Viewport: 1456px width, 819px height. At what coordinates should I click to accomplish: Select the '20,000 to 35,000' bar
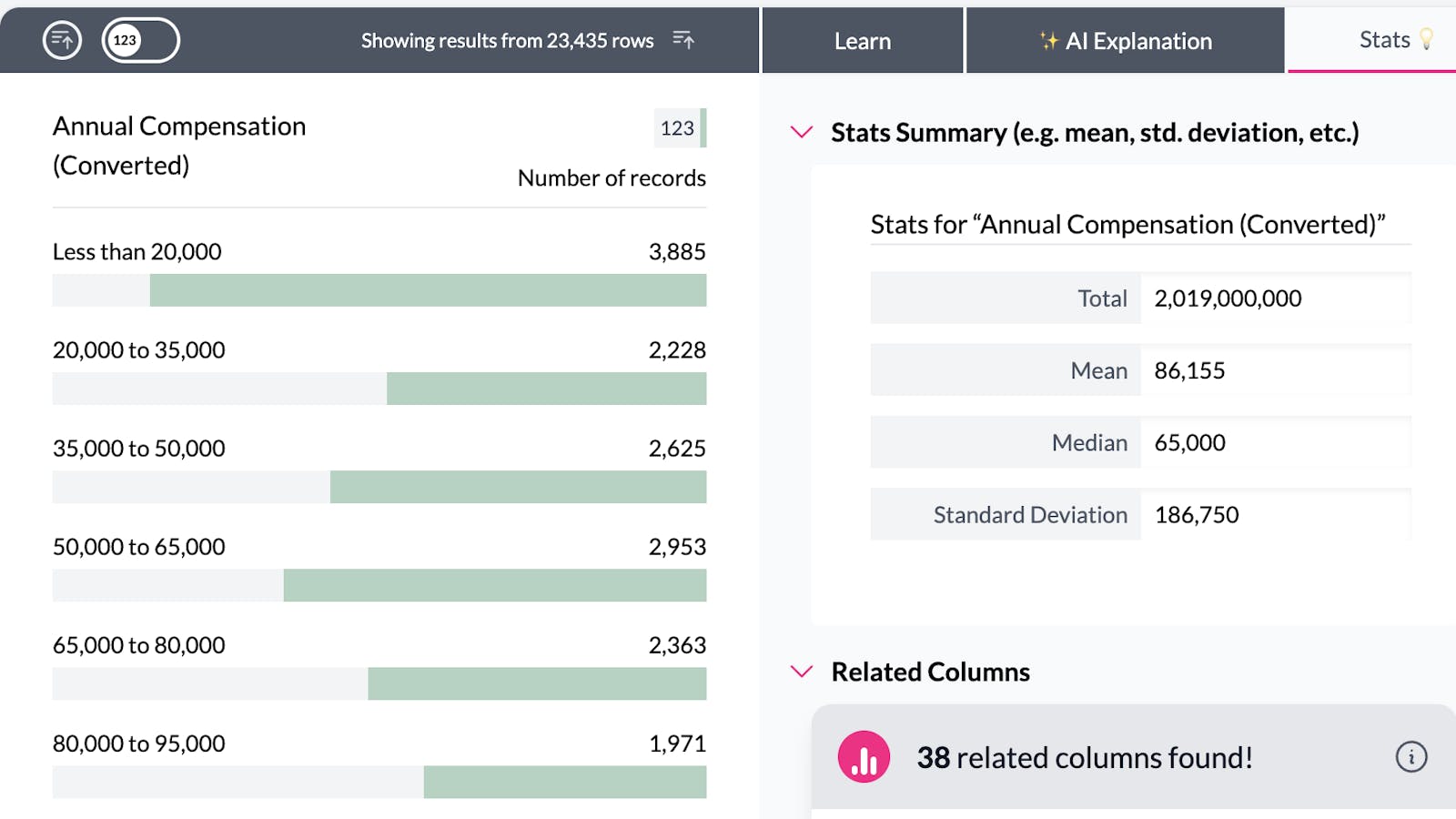tap(546, 389)
